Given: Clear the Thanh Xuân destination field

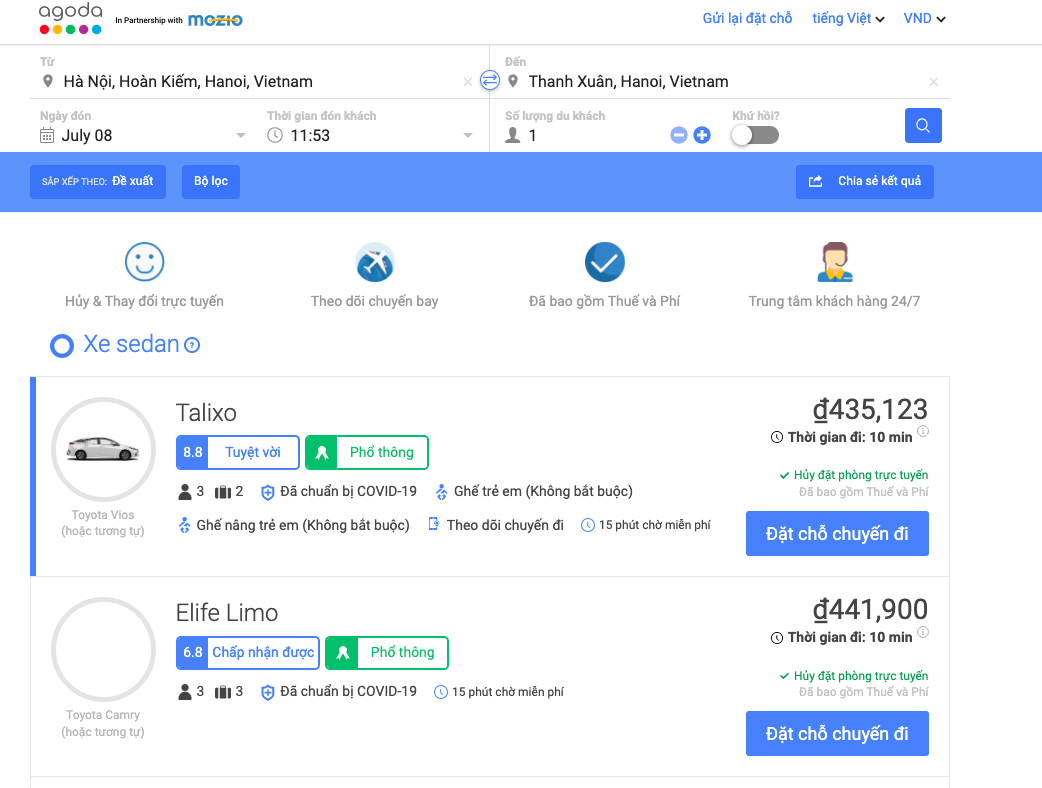Looking at the screenshot, I should point(934,82).
